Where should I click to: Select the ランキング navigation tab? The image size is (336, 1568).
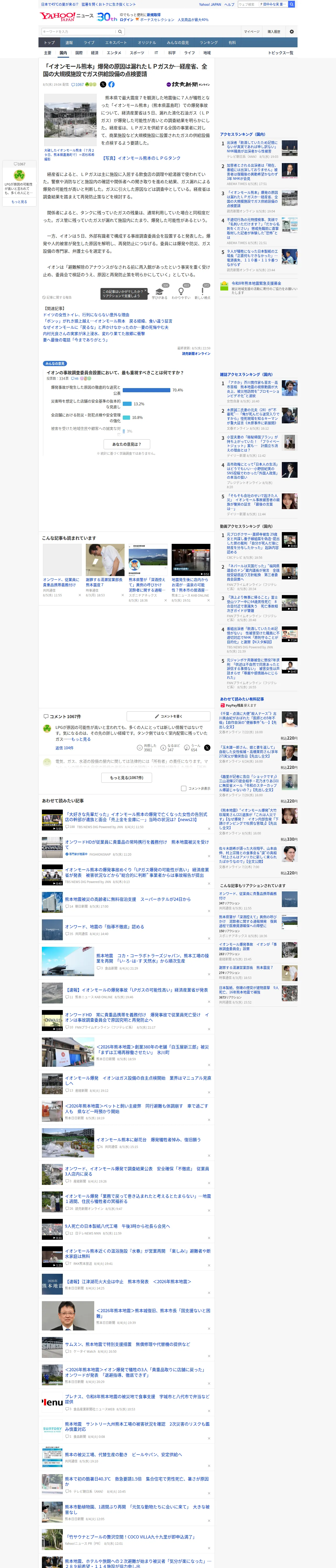click(x=209, y=43)
